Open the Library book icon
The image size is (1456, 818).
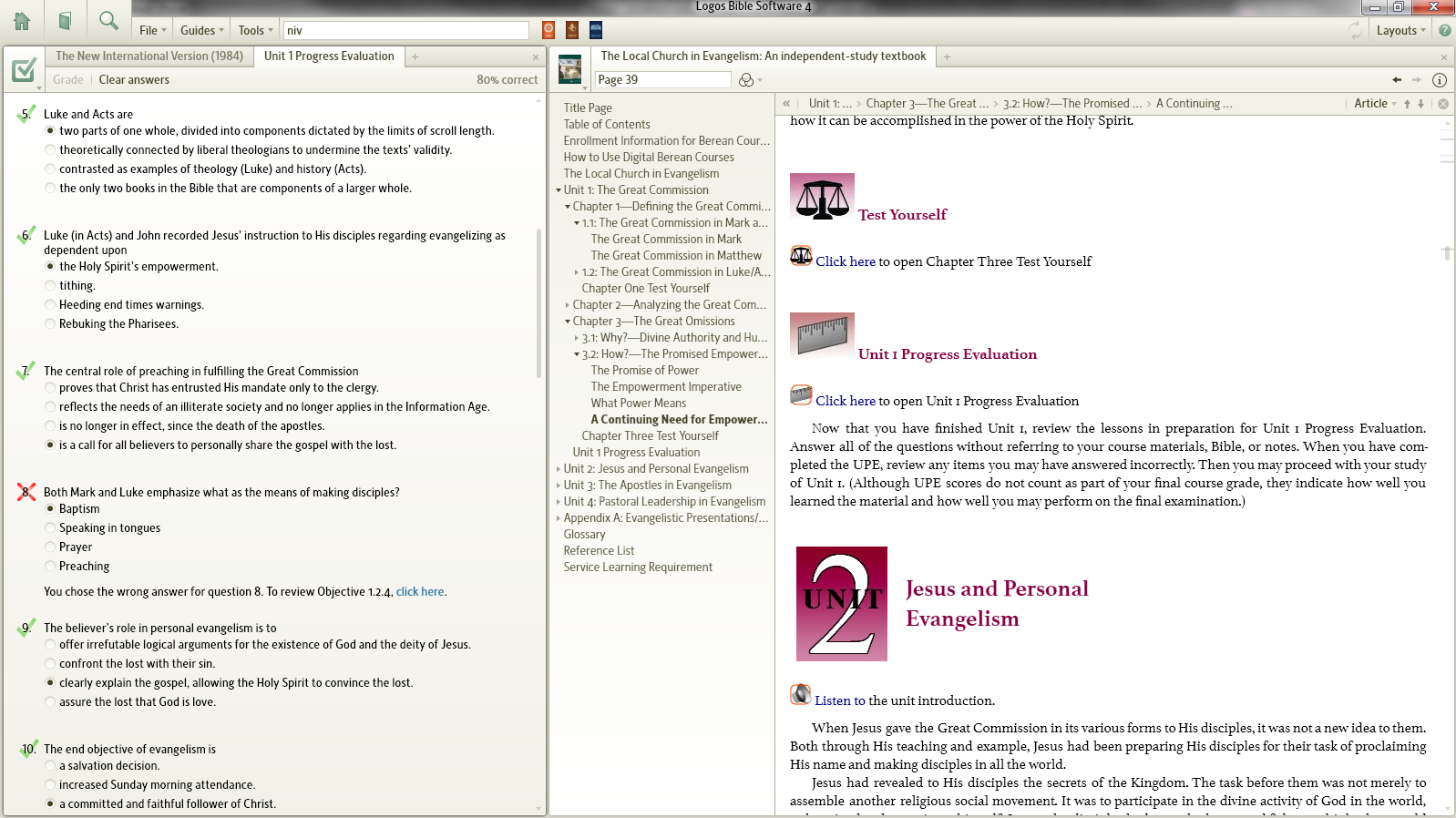(x=65, y=21)
